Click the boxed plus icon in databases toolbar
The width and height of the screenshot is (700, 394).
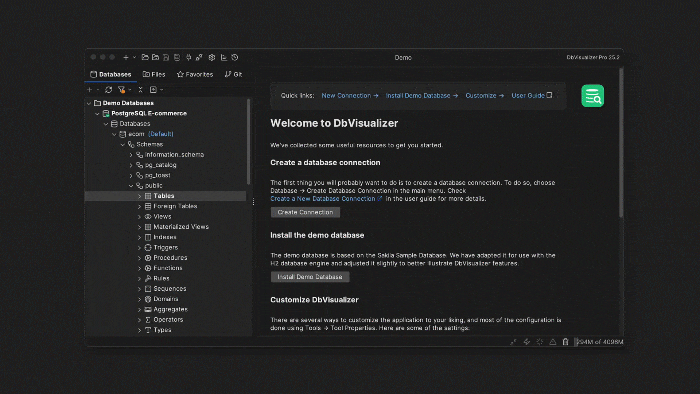pos(153,90)
